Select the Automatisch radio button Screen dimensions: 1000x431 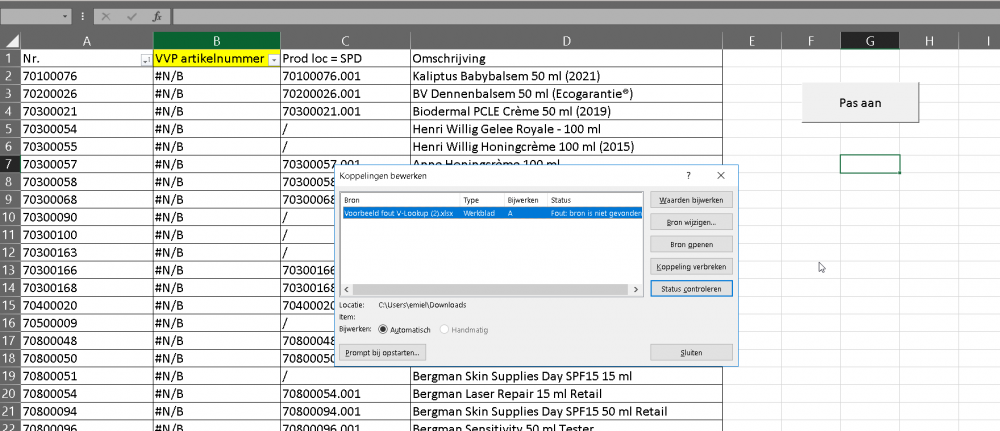click(x=383, y=329)
